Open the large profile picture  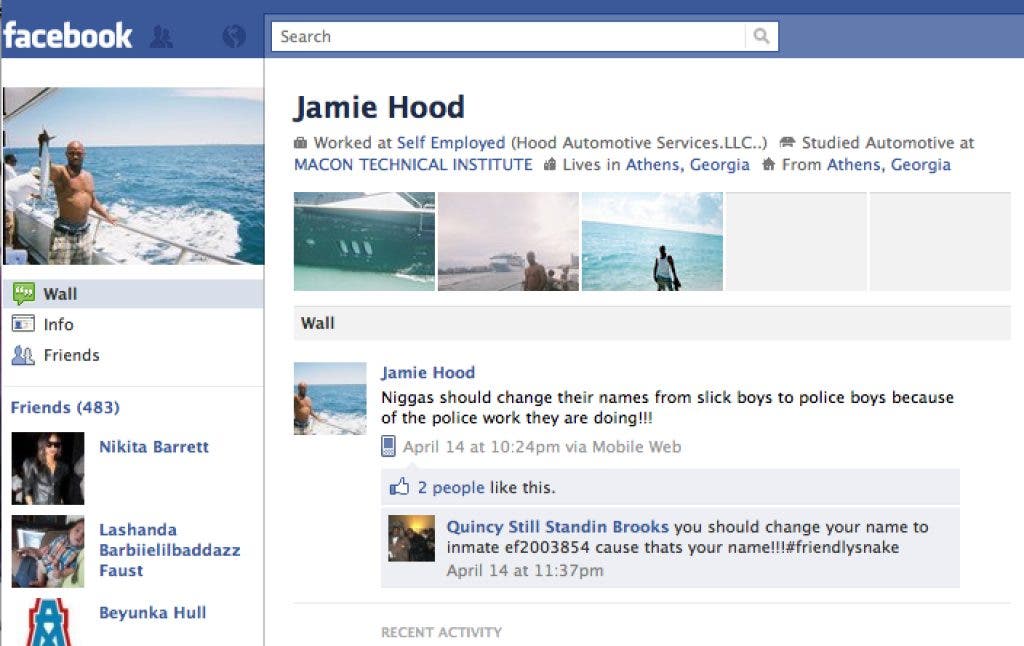click(x=133, y=176)
